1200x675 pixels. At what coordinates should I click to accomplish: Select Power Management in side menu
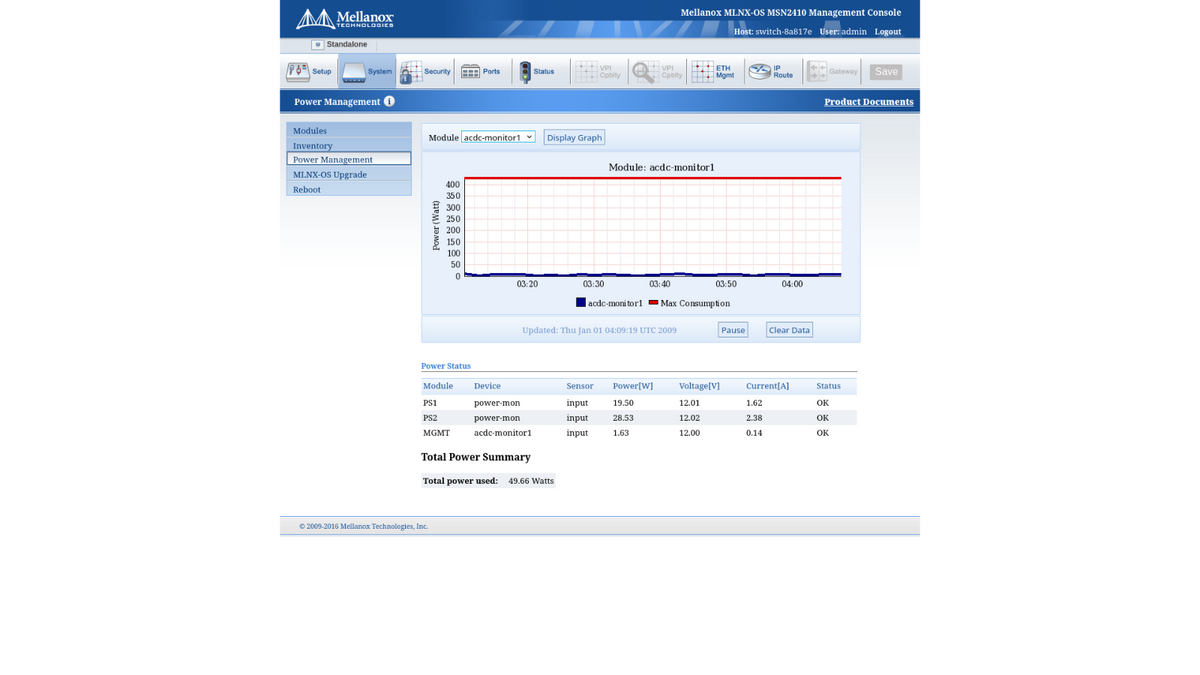click(349, 159)
